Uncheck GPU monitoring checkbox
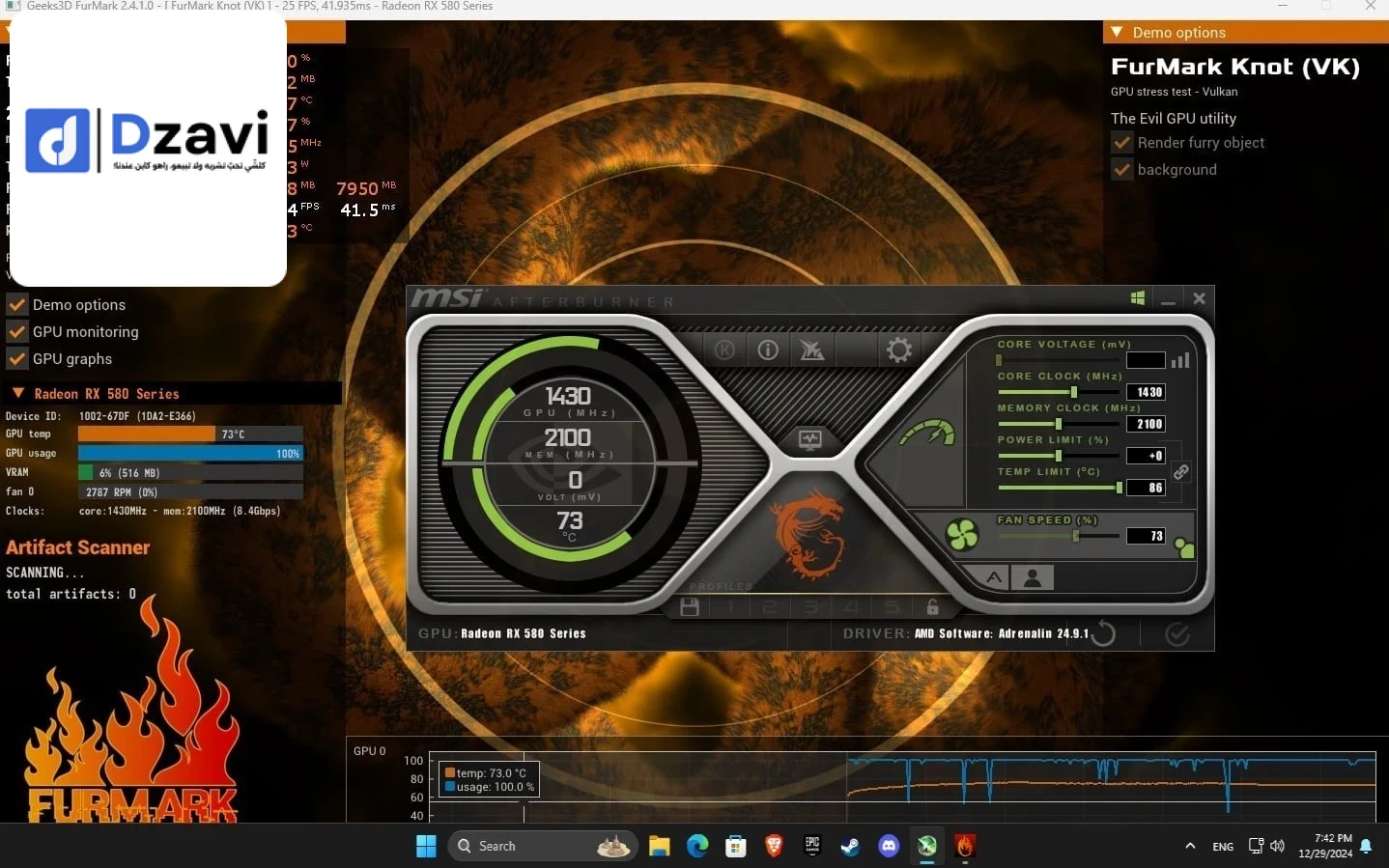This screenshot has height=868, width=1389. (16, 332)
